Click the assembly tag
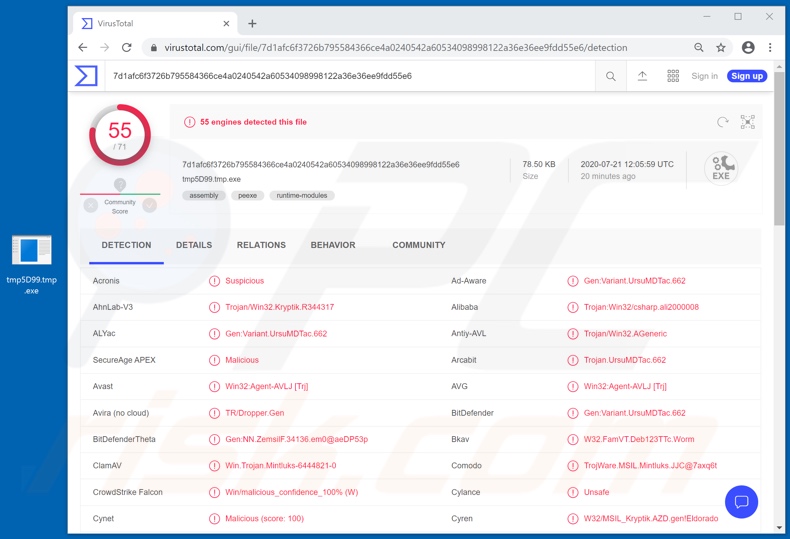Viewport: 790px width, 539px height. pyautogui.click(x=204, y=195)
